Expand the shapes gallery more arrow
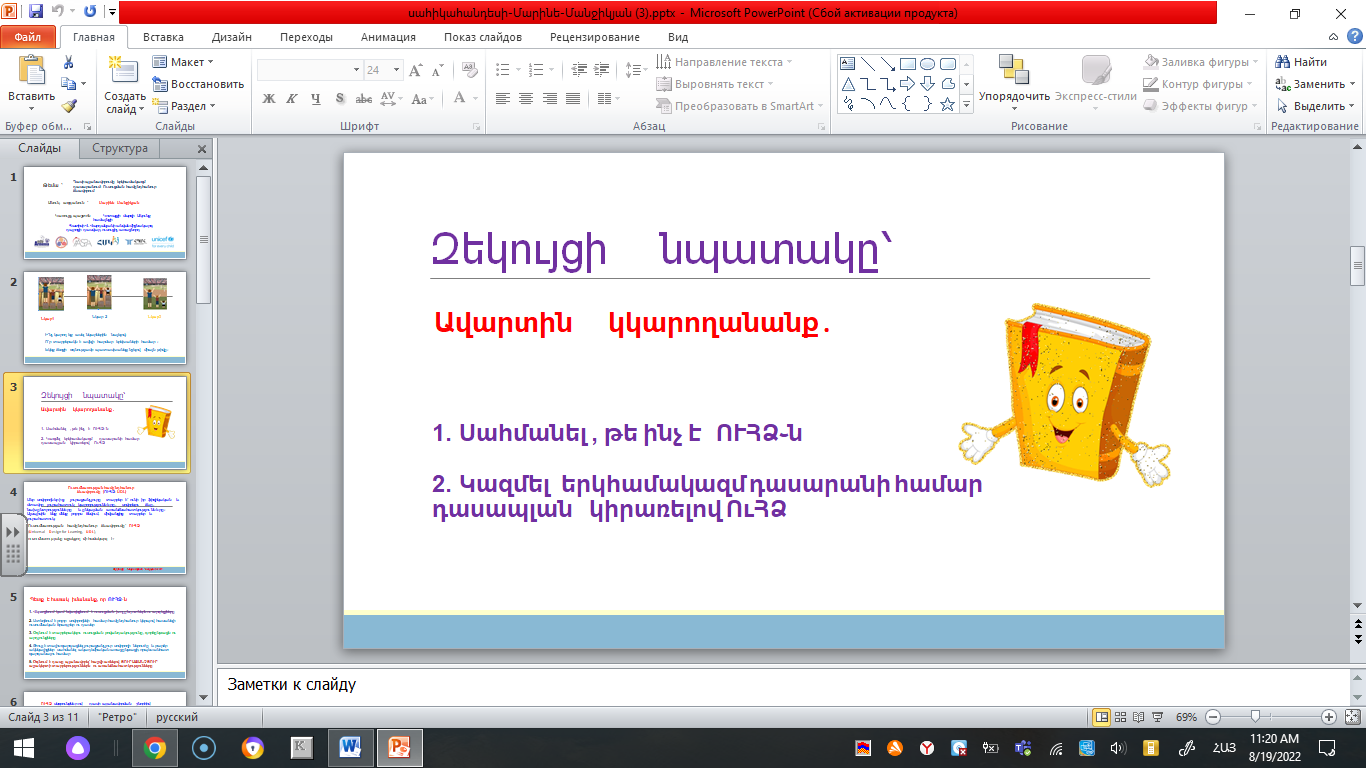Screen dimensions: 1366x768 click(966, 106)
